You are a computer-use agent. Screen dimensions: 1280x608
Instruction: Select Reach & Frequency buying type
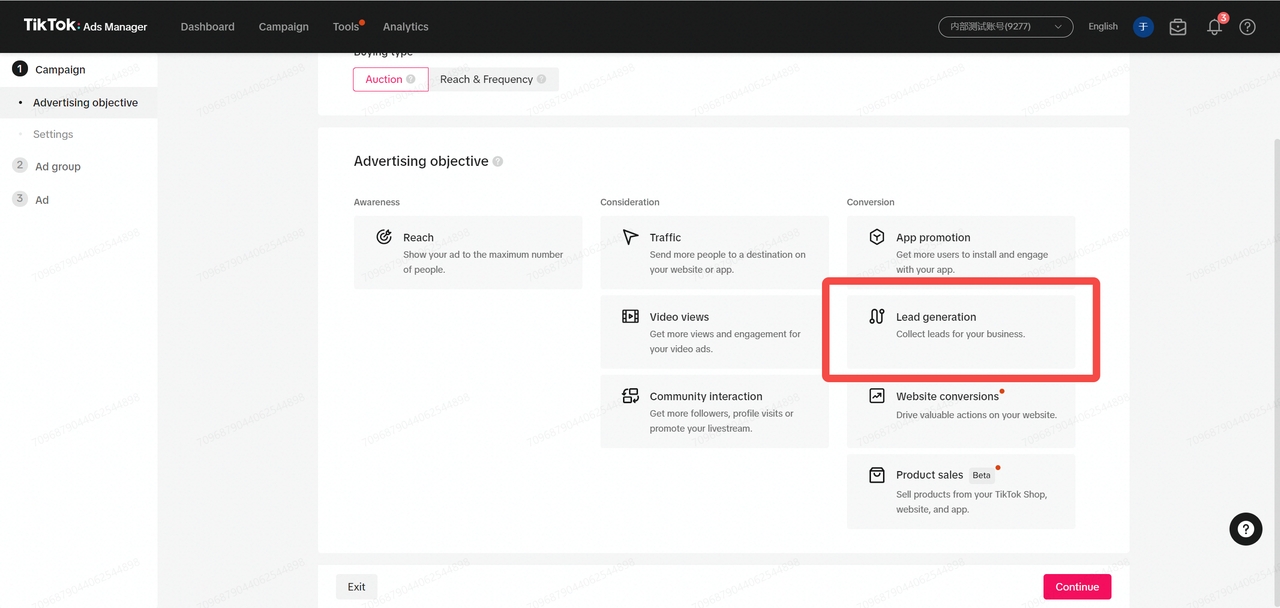(x=493, y=79)
